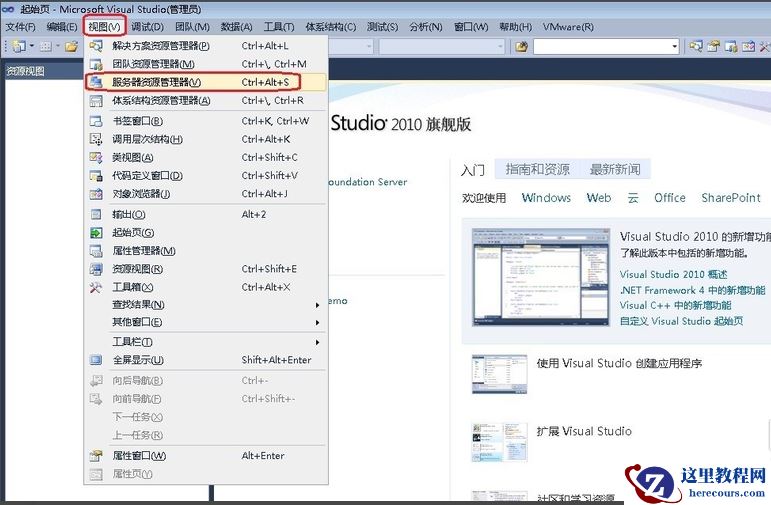Open the 调试(D) menu
The width and height of the screenshot is (771, 505).
click(x=148, y=27)
